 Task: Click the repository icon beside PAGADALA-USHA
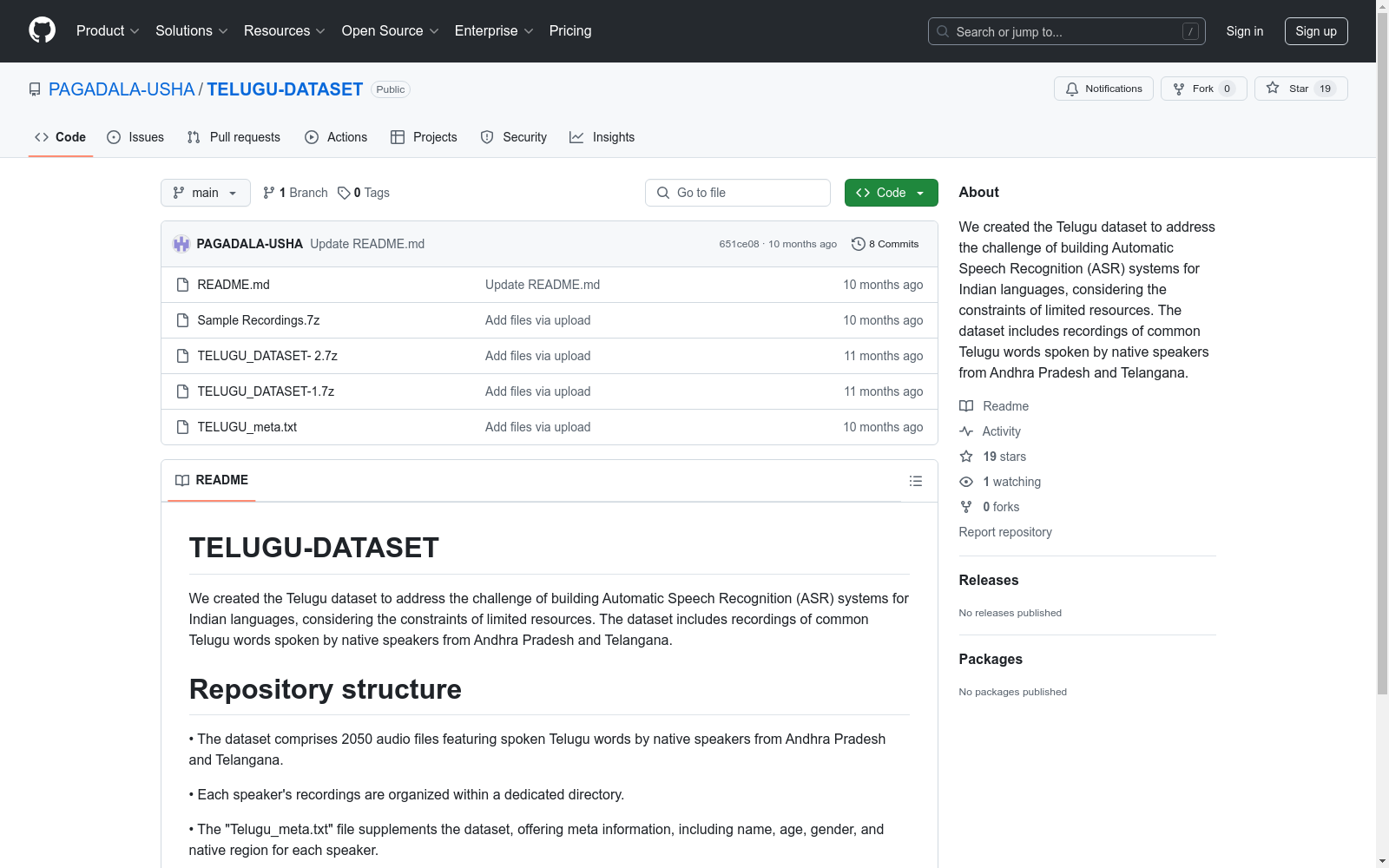[35, 89]
